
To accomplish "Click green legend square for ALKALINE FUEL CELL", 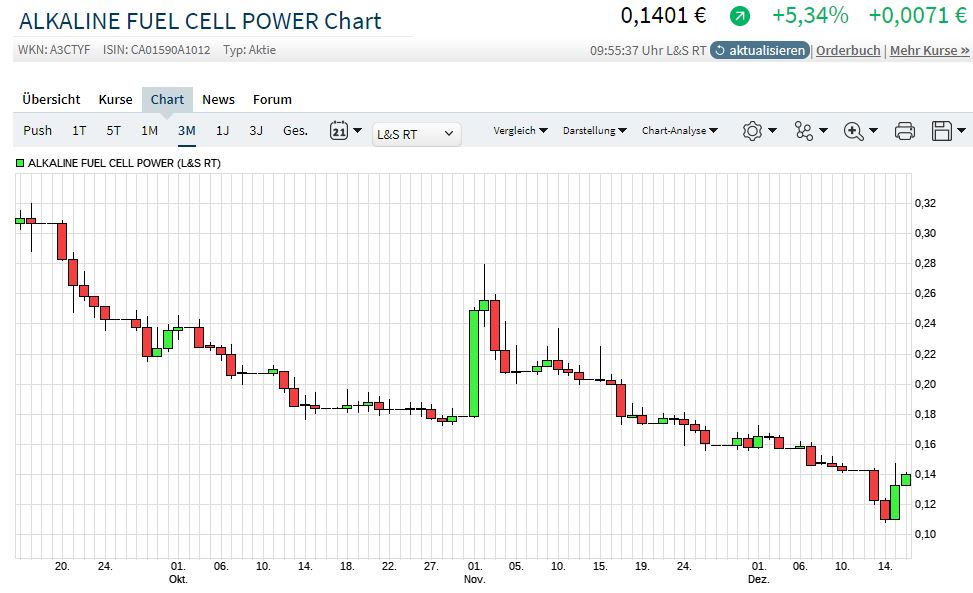I will (x=20, y=163).
